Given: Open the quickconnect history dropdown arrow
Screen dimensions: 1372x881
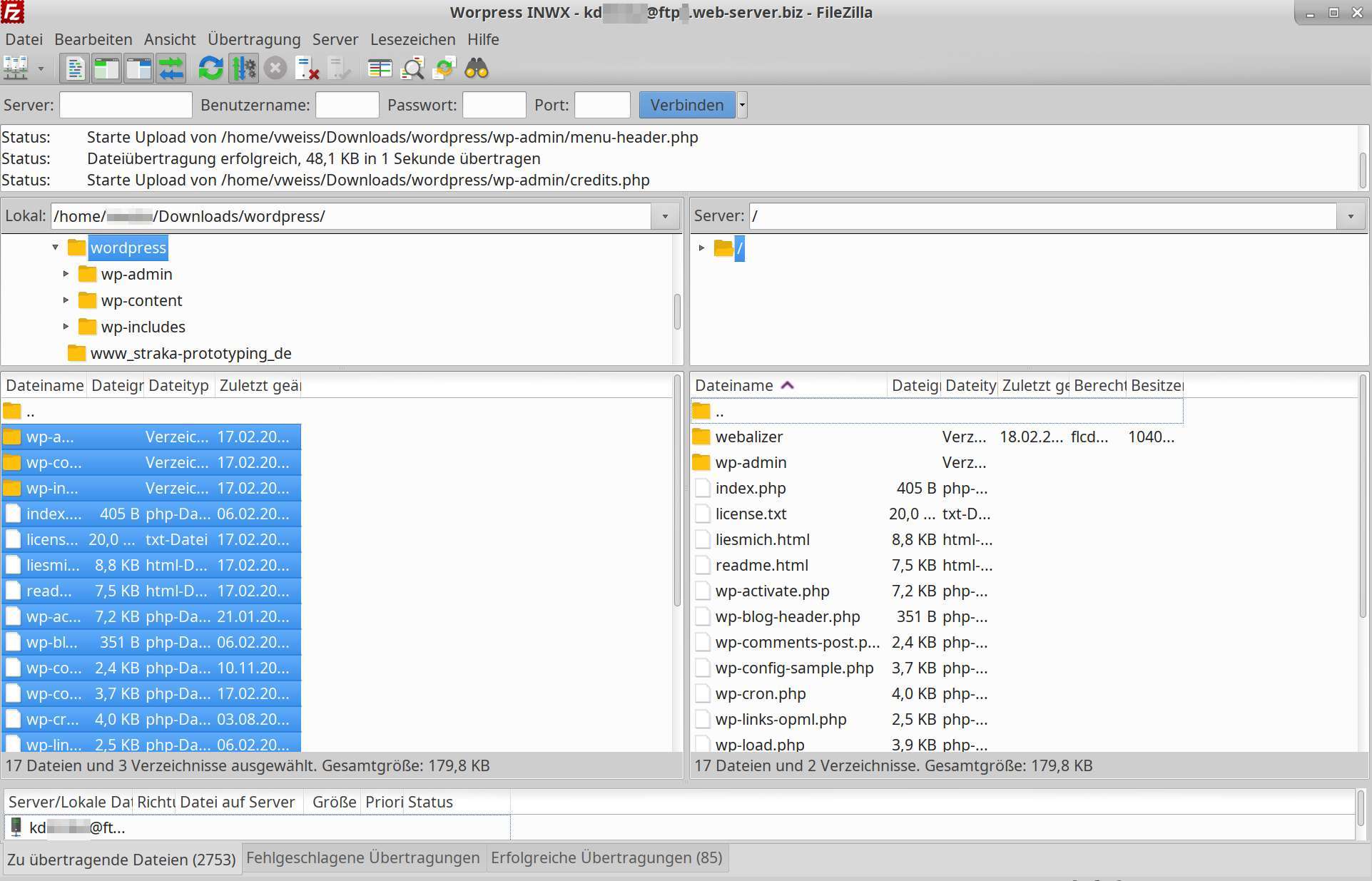Looking at the screenshot, I should tap(742, 105).
